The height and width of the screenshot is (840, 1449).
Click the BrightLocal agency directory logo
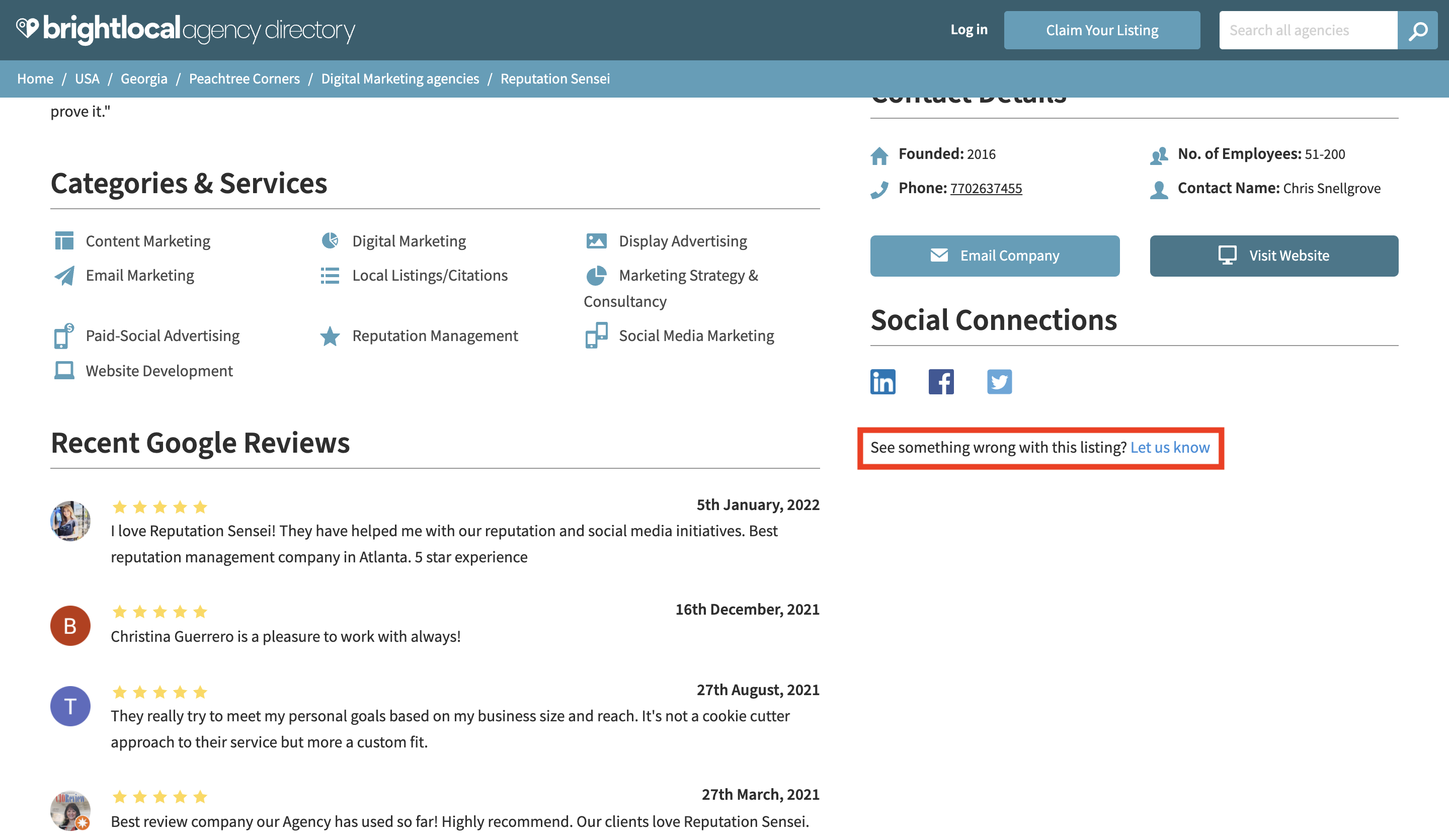[x=185, y=29]
